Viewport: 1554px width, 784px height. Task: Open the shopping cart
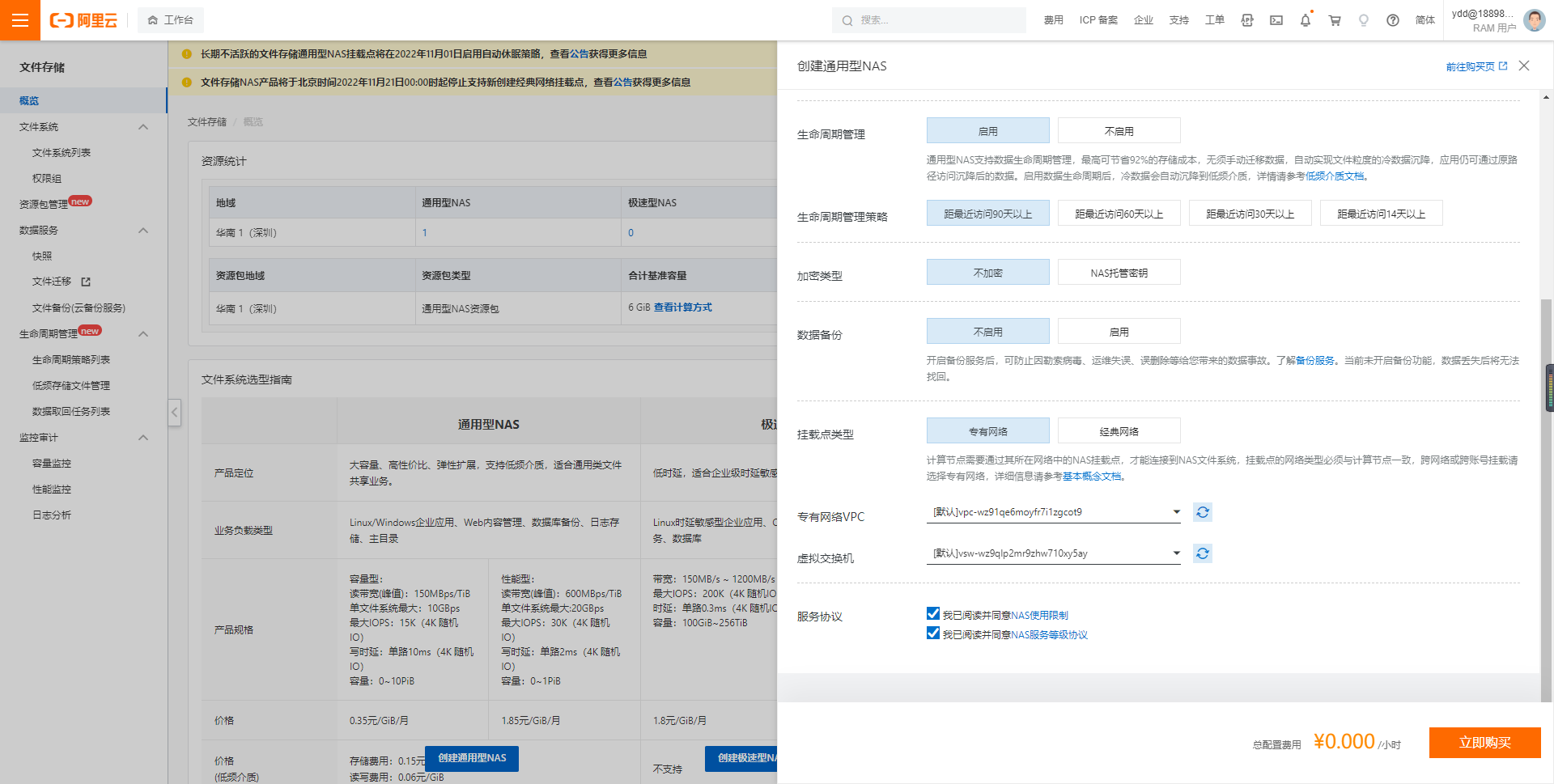pos(1335,20)
